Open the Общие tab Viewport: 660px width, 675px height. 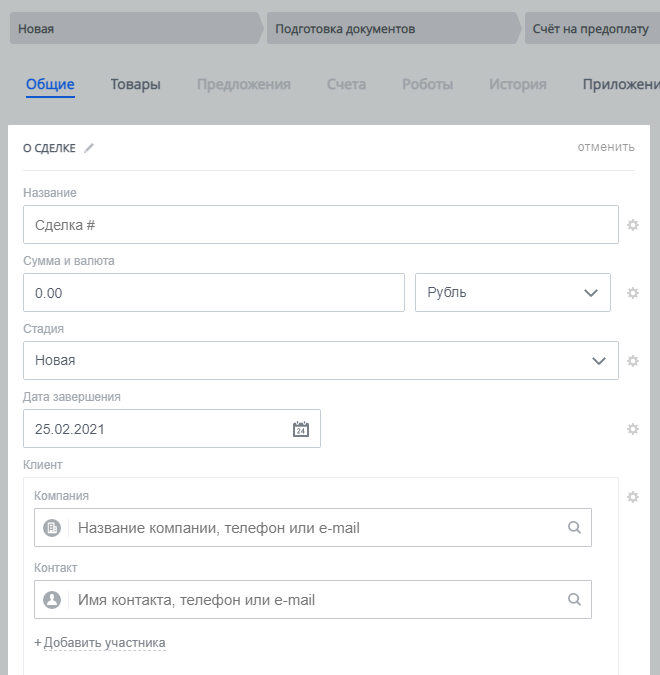click(50, 85)
